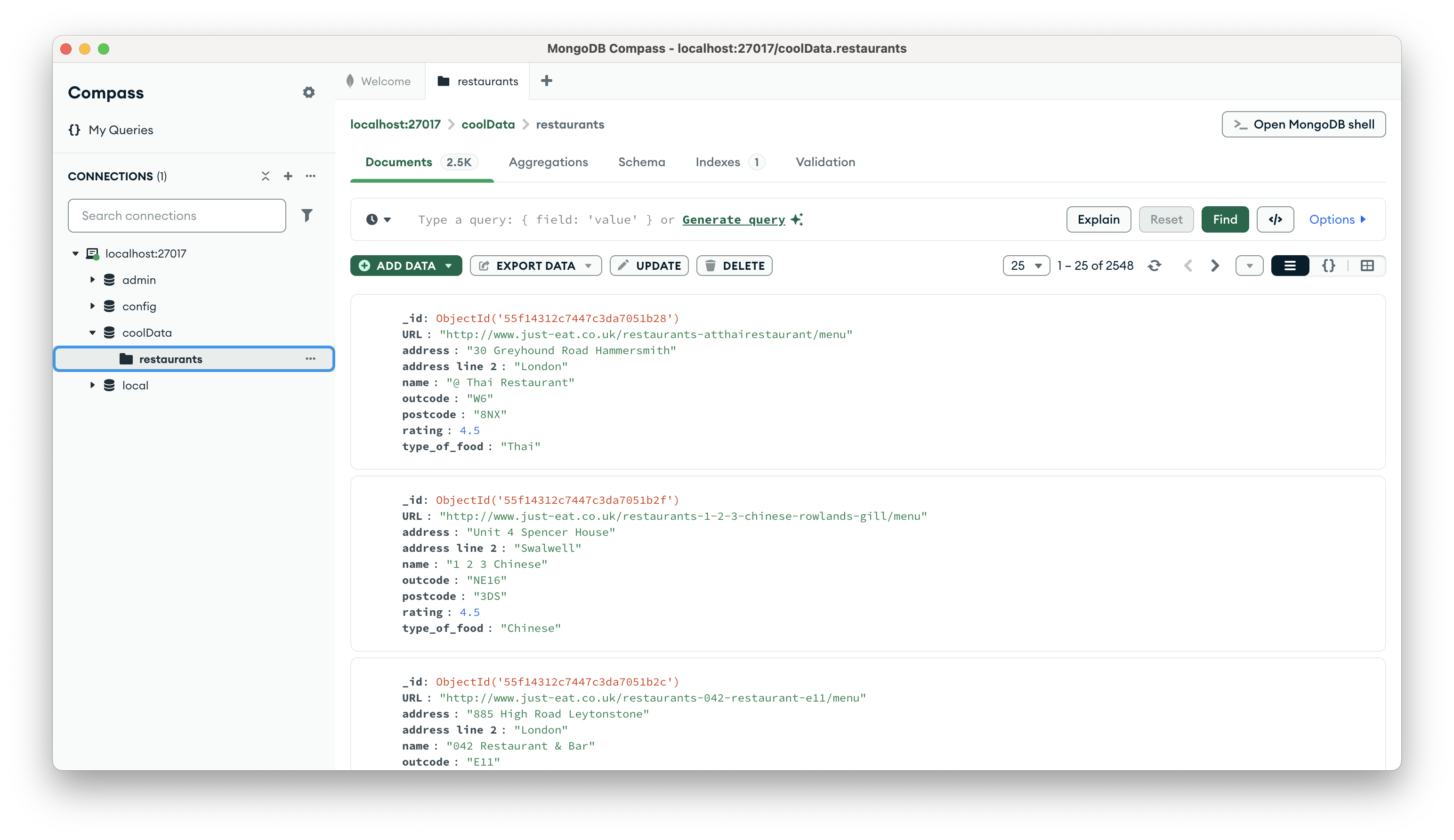This screenshot has height=840, width=1454.
Task: Click export query to language icon
Action: [1275, 219]
